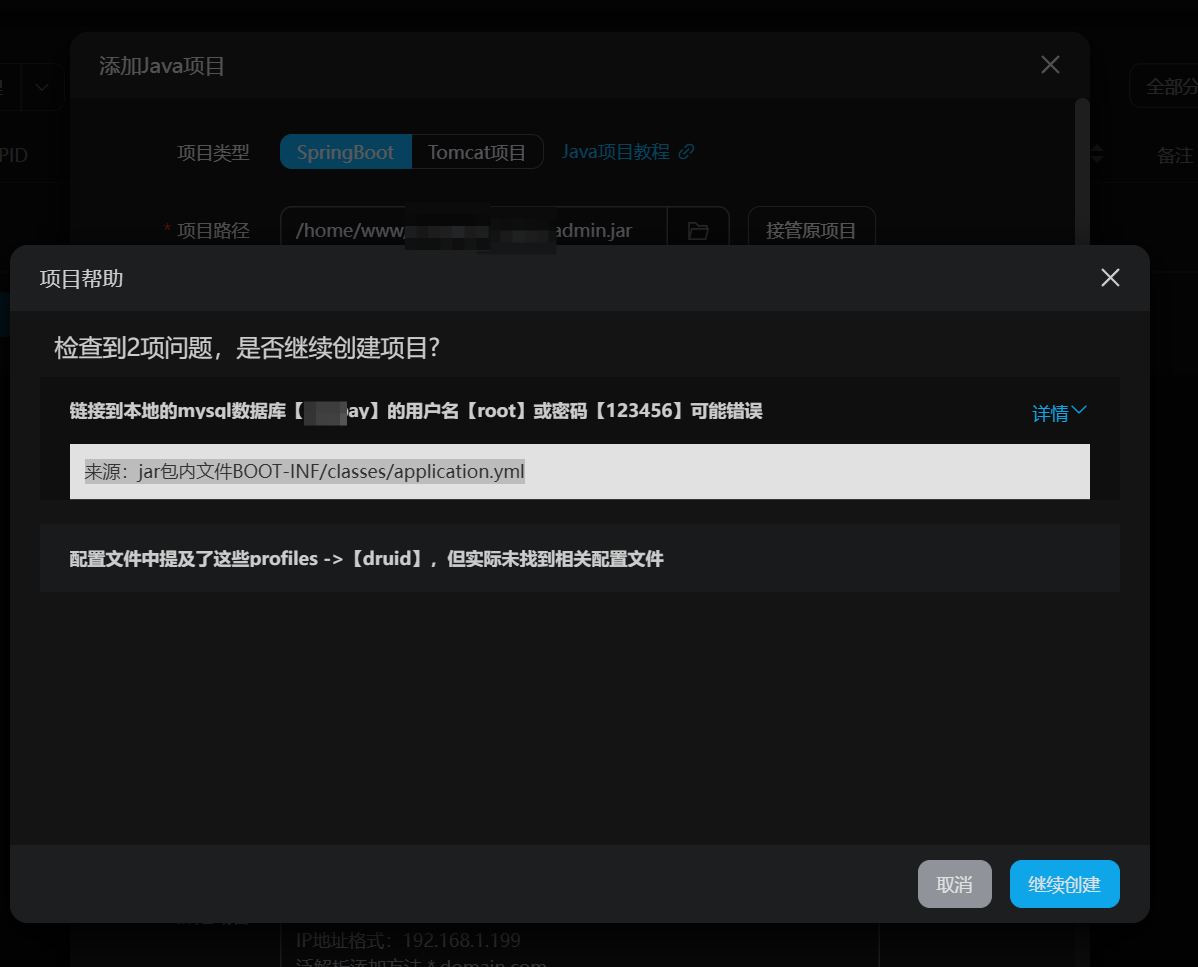Select Tomcat项目 project type
The height and width of the screenshot is (967, 1198).
[x=477, y=152]
